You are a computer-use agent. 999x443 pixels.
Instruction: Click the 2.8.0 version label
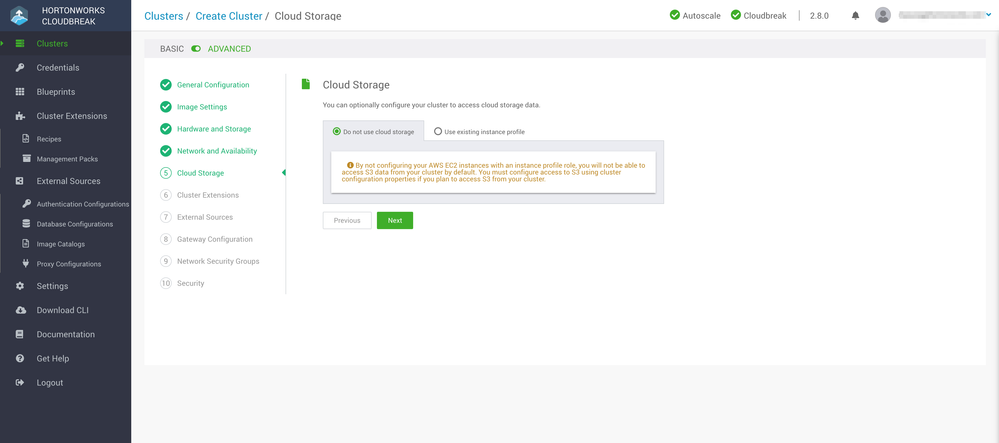[x=819, y=16]
